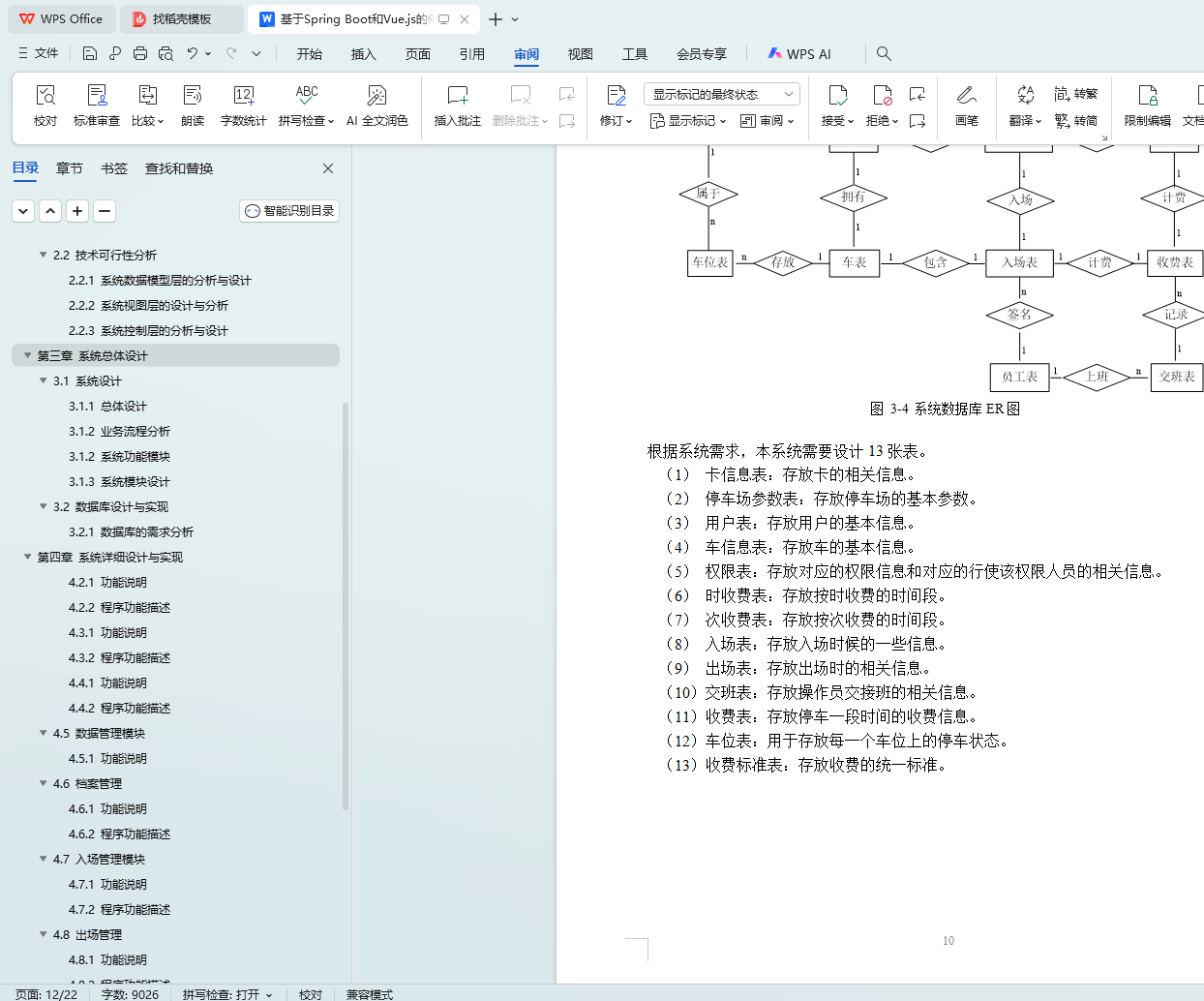Click the 拒绝 reject changes icon
This screenshot has width=1204, height=1001.
click(x=882, y=95)
